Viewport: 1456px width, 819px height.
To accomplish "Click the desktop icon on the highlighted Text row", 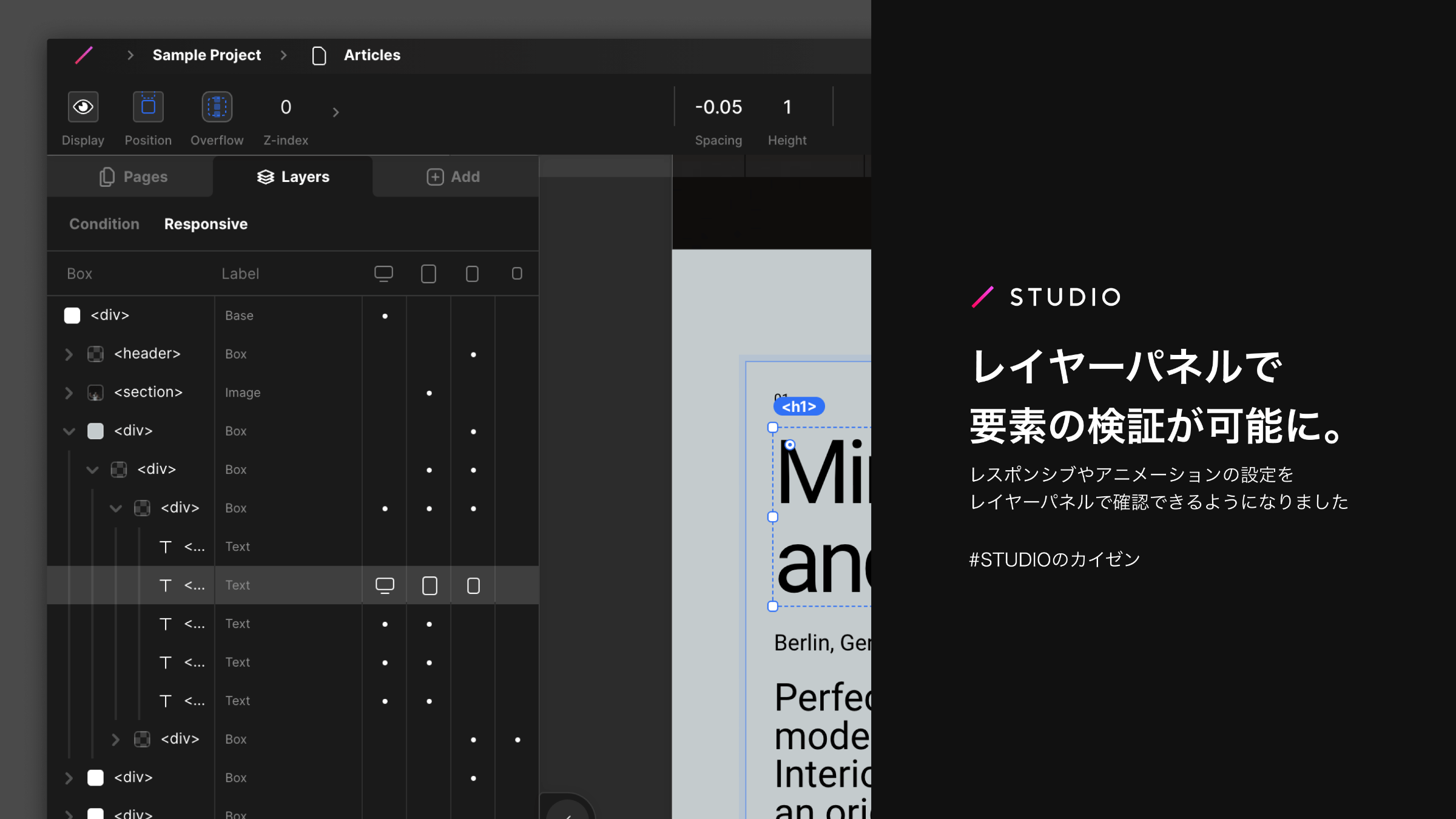I will 385,585.
